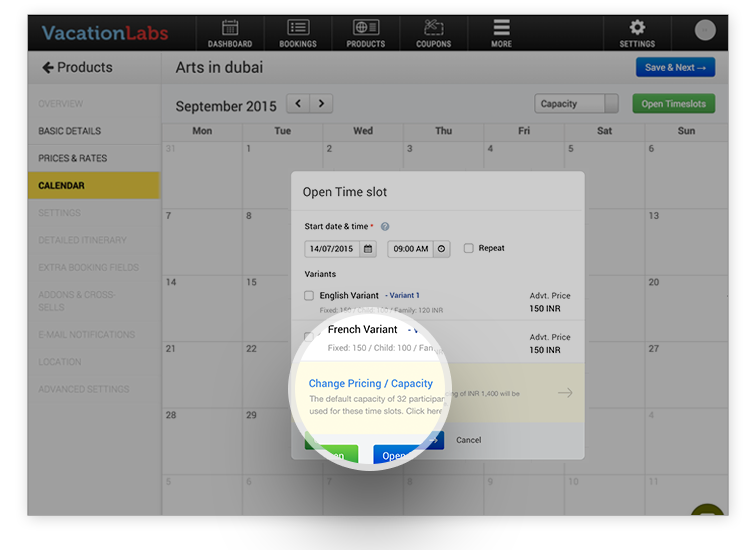Open the time picker clock icon

point(441,249)
